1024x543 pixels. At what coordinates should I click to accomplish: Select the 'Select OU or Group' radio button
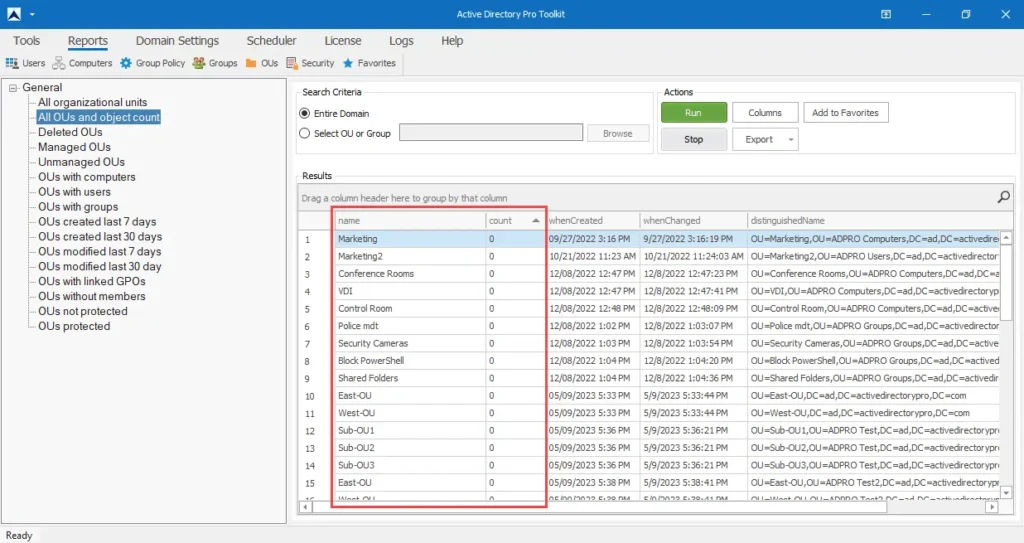point(304,133)
